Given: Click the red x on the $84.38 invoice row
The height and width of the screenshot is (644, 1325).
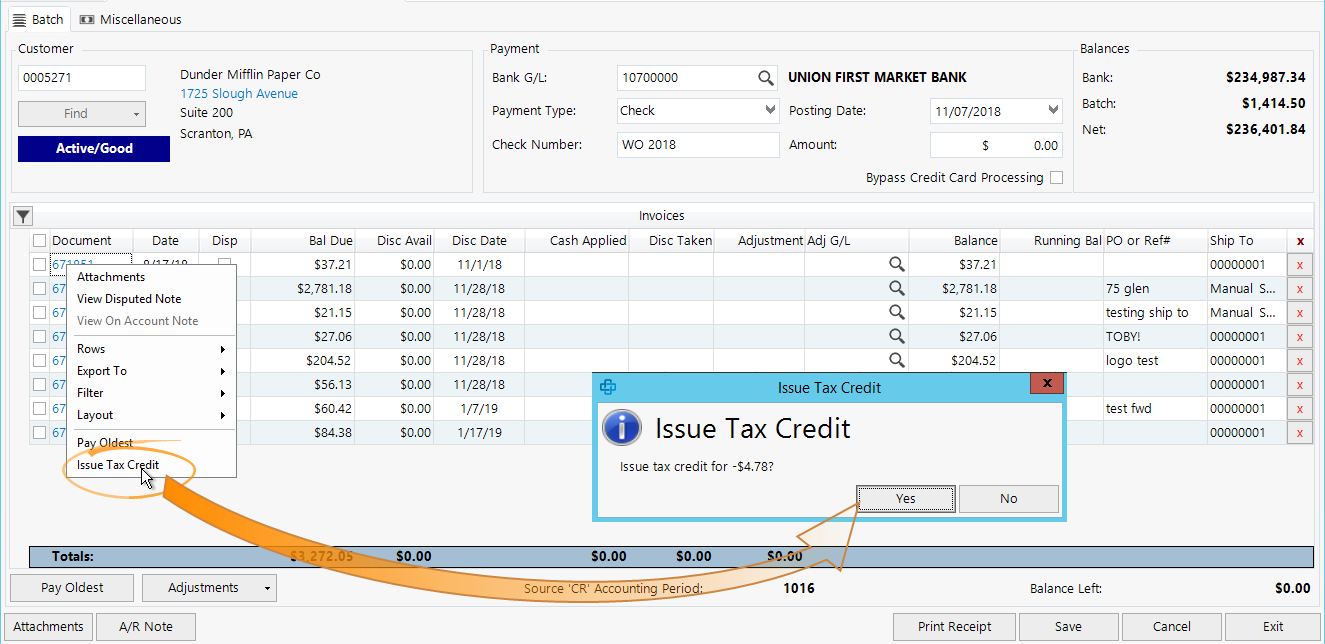Looking at the screenshot, I should [1300, 432].
